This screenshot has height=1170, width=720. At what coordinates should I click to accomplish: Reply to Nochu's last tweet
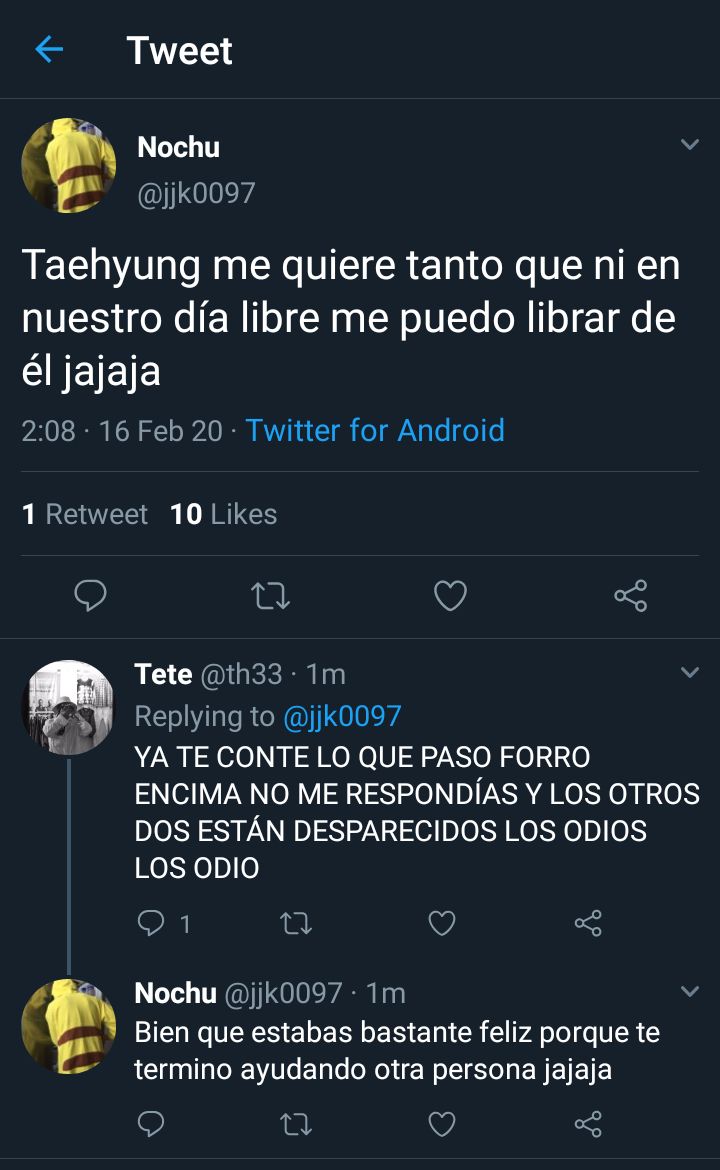(x=151, y=1123)
